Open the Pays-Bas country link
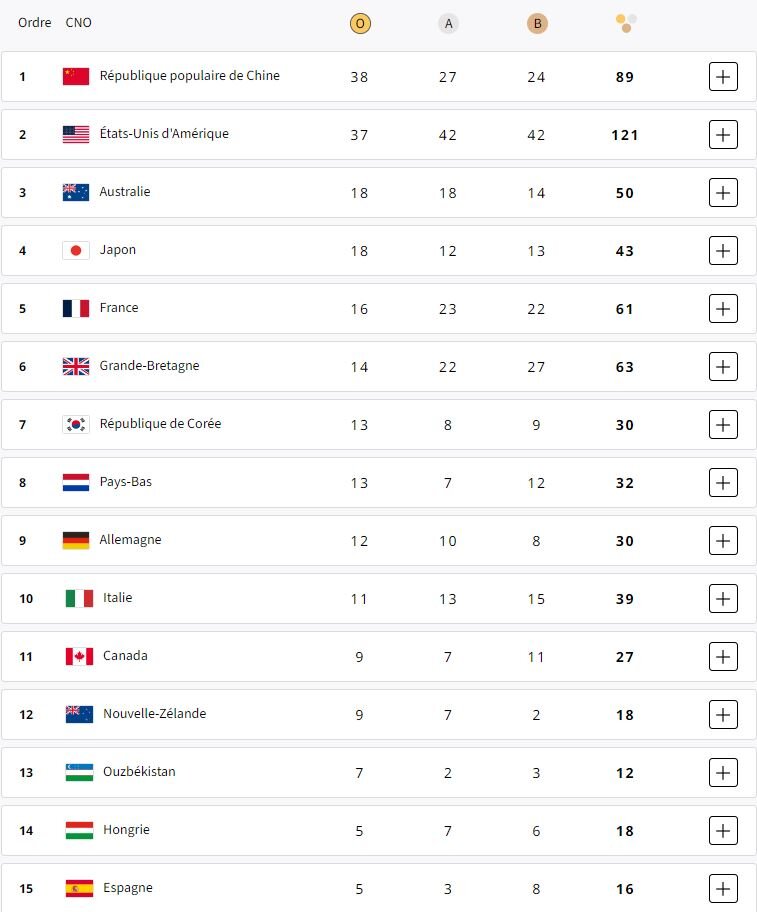This screenshot has width=757, height=912. pyautogui.click(x=126, y=482)
